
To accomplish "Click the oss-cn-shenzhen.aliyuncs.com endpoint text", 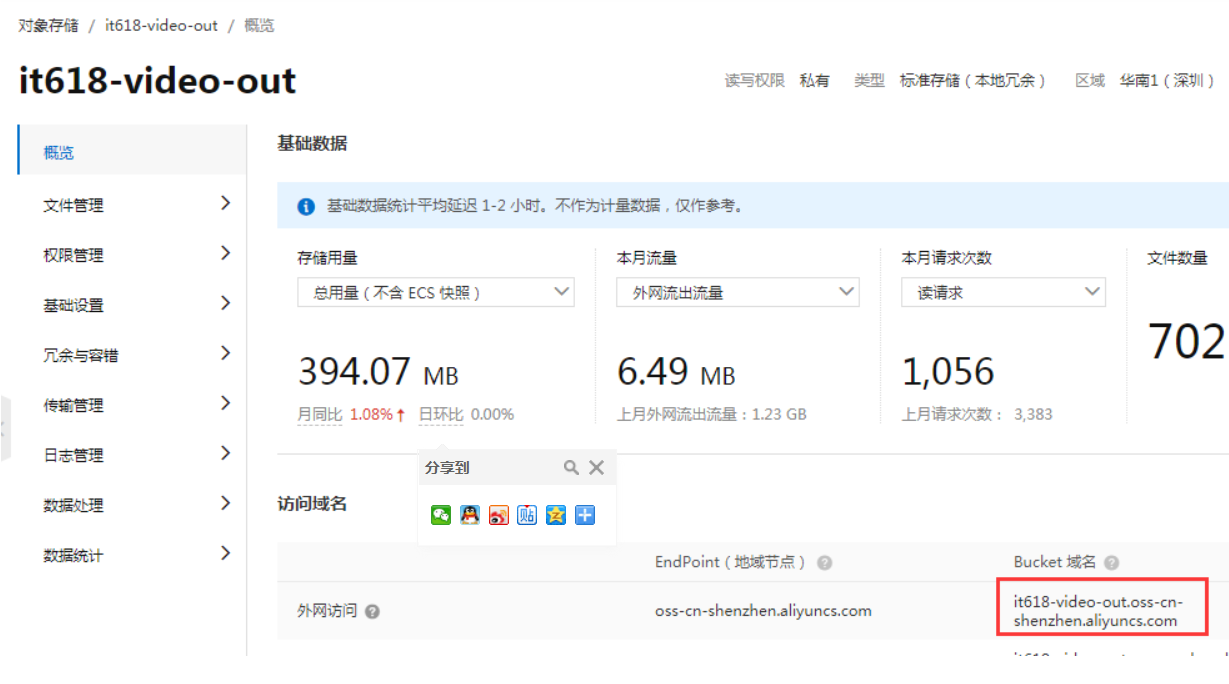I will coord(763,610).
